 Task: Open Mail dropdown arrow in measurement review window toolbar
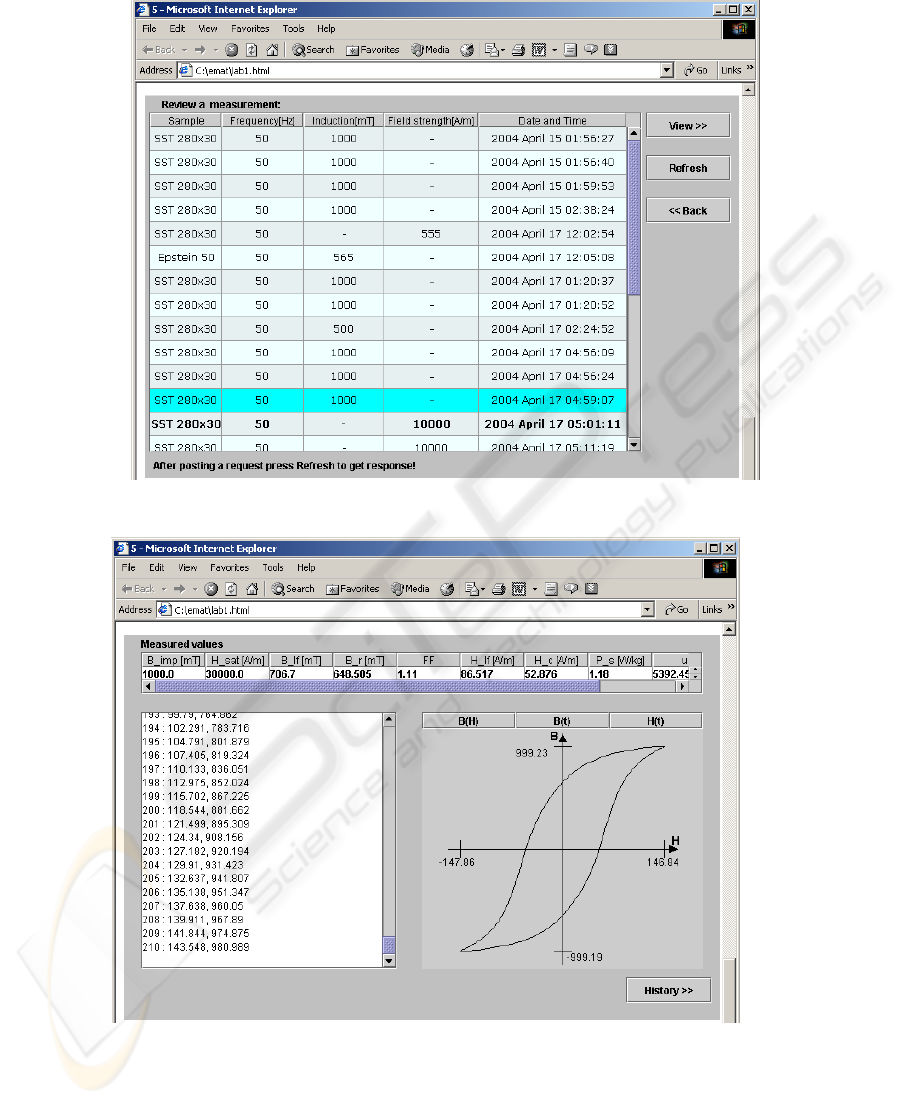503,50
